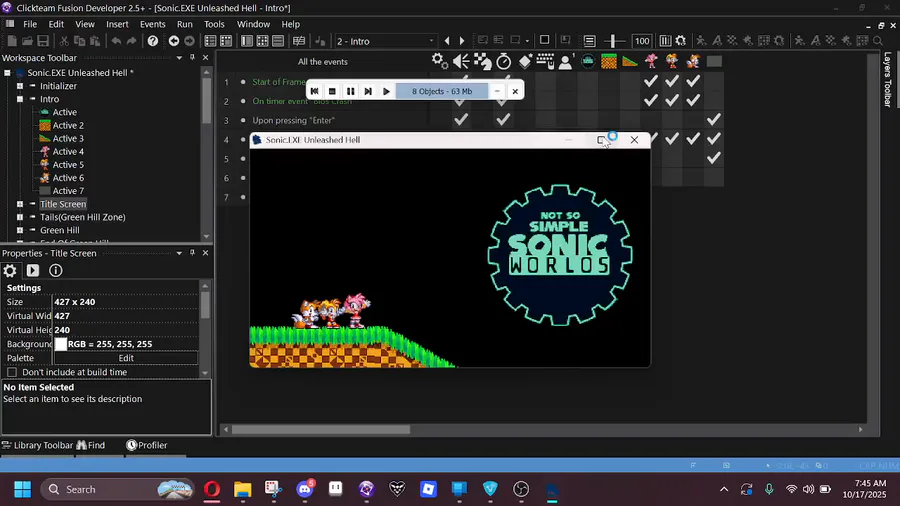Rewind the running preview to start

point(314,91)
